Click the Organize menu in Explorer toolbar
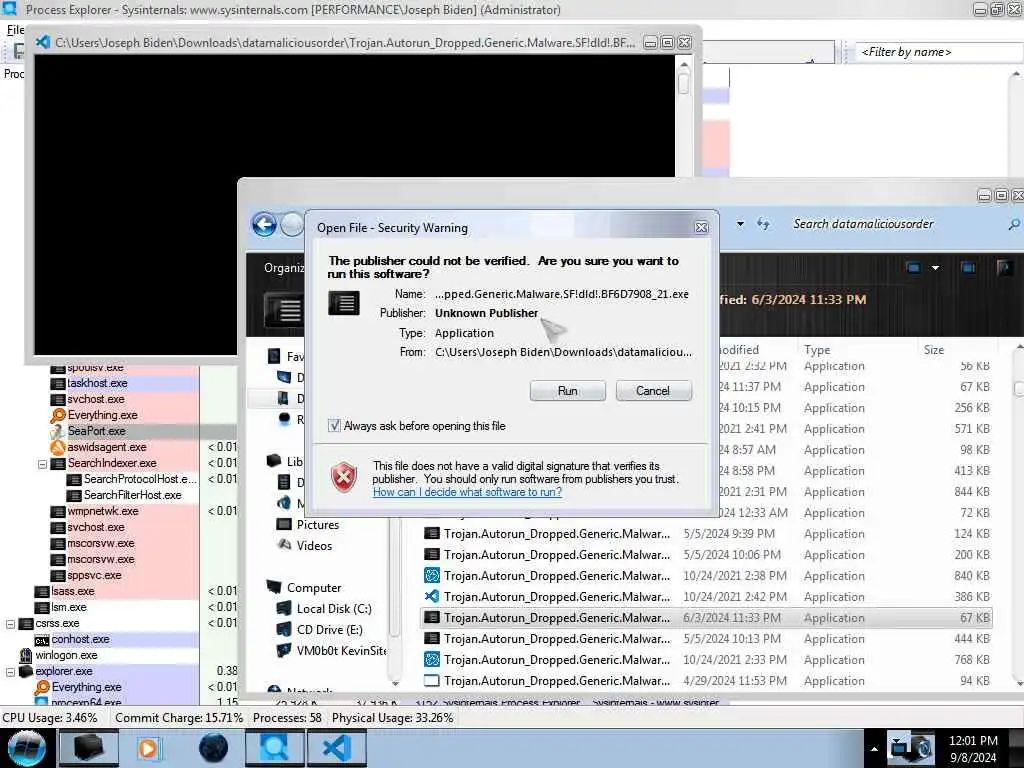This screenshot has height=768, width=1024. (284, 268)
